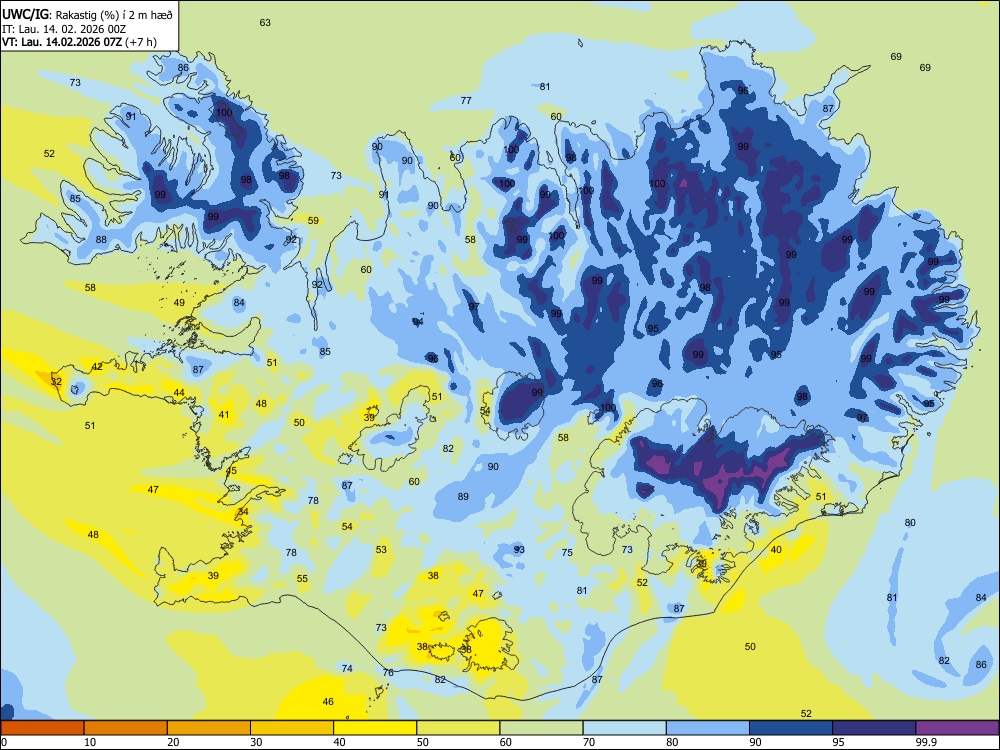Click the humidity value '45' on the map
Screen dimensions: 1000x750
click(x=231, y=471)
